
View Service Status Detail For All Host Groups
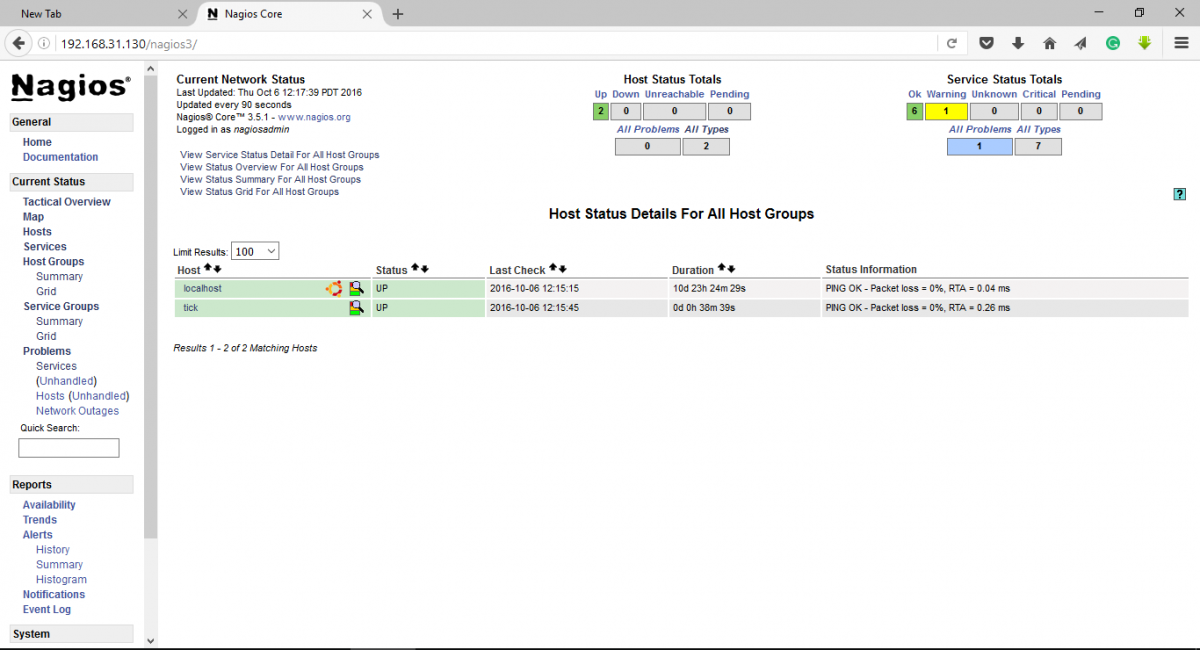(x=279, y=155)
